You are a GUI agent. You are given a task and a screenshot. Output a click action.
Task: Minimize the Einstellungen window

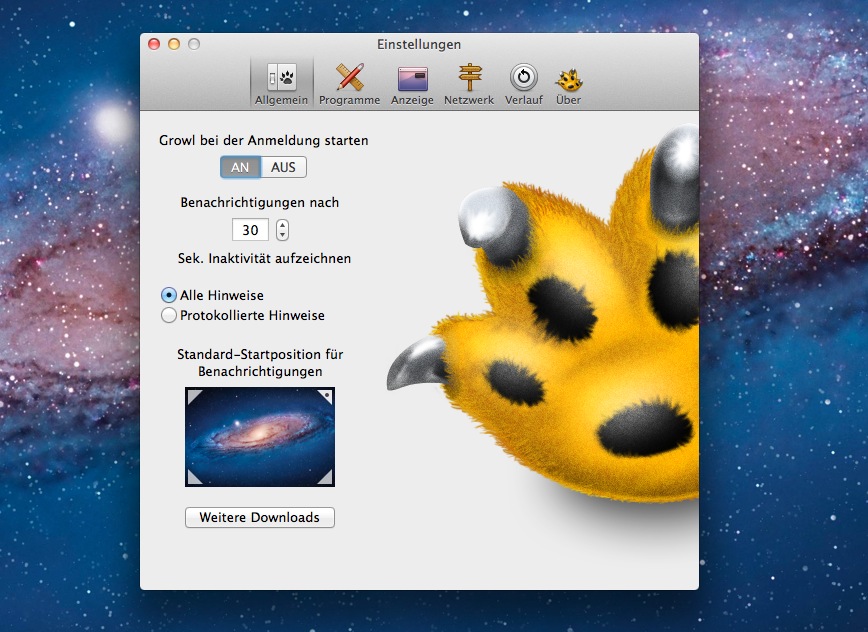click(x=174, y=44)
